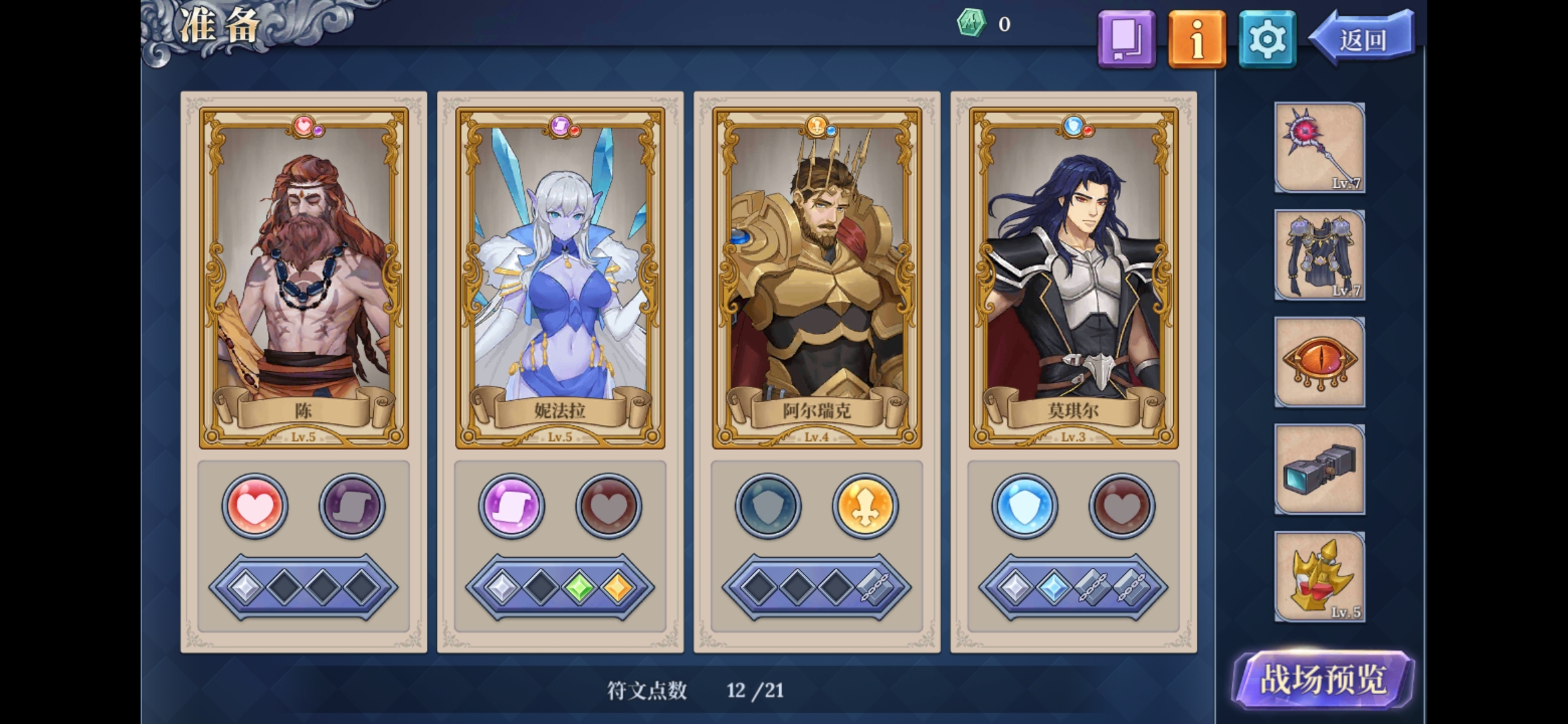Viewport: 1568px width, 724px height.
Task: Open 战场预览 battlefield preview
Action: click(1323, 680)
